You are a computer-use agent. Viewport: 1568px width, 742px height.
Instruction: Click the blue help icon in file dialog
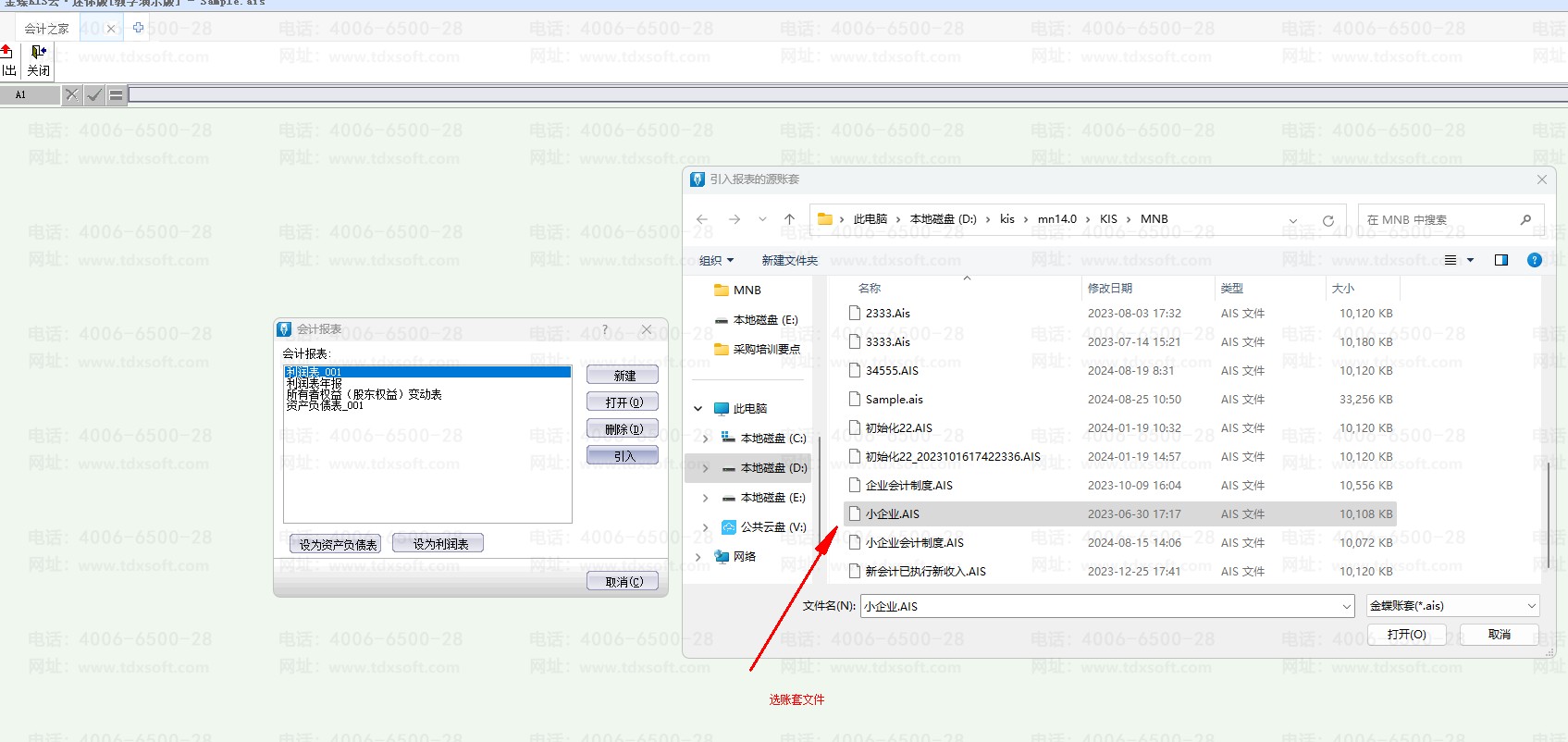coord(1534,260)
